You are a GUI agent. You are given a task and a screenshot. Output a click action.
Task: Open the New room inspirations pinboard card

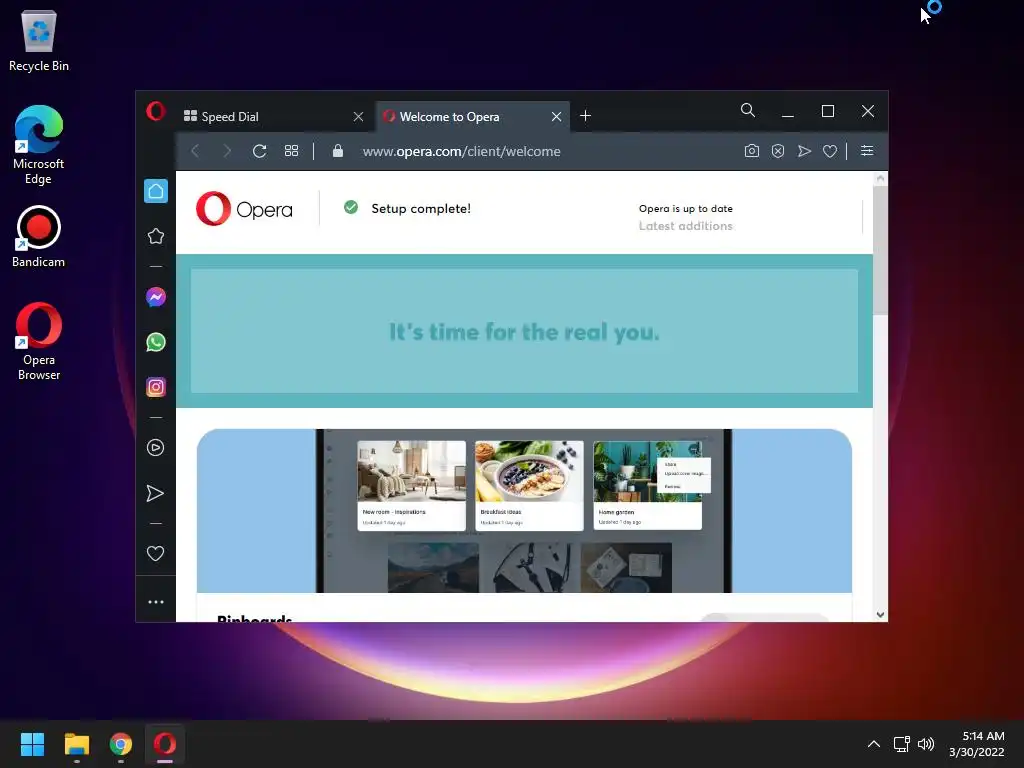pyautogui.click(x=411, y=485)
